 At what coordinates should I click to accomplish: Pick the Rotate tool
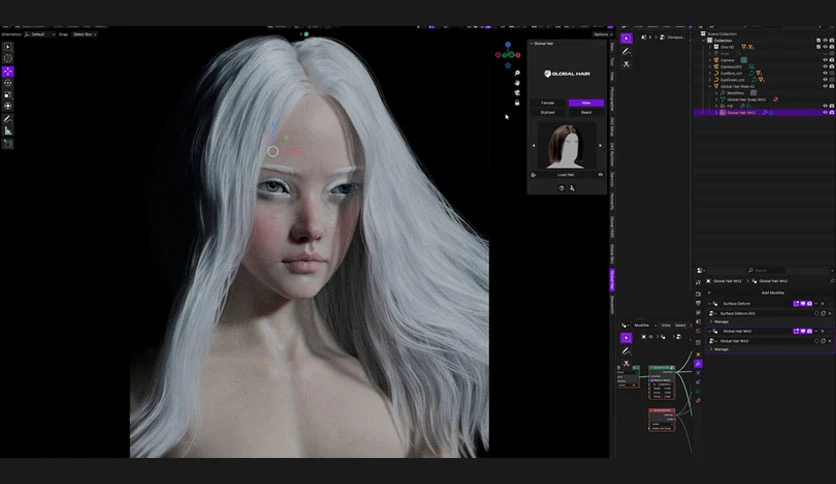(x=7, y=83)
